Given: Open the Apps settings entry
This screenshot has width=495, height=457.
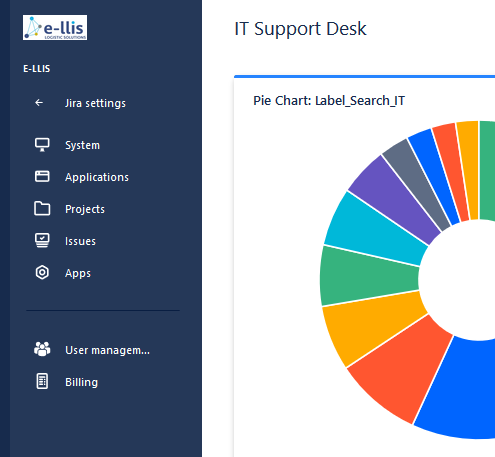Looking at the screenshot, I should tap(78, 273).
